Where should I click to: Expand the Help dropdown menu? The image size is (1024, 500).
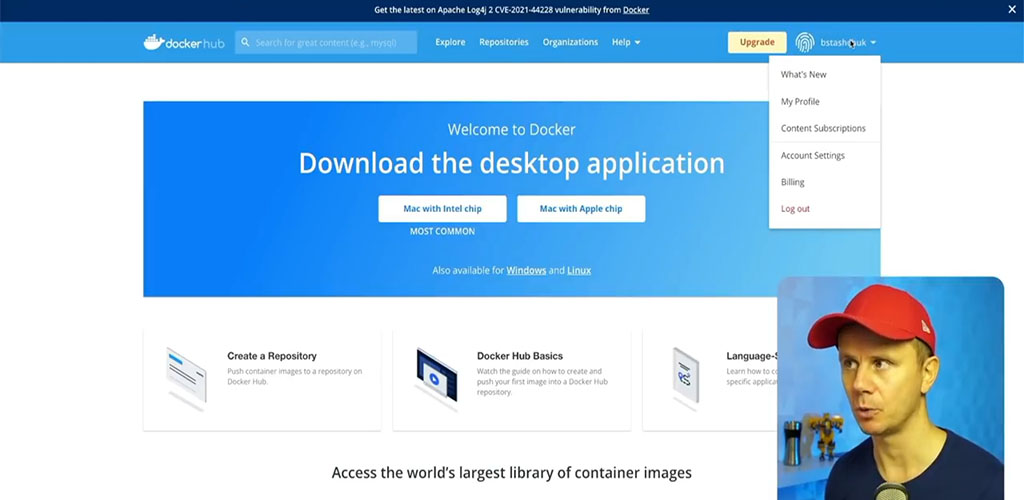click(x=626, y=42)
